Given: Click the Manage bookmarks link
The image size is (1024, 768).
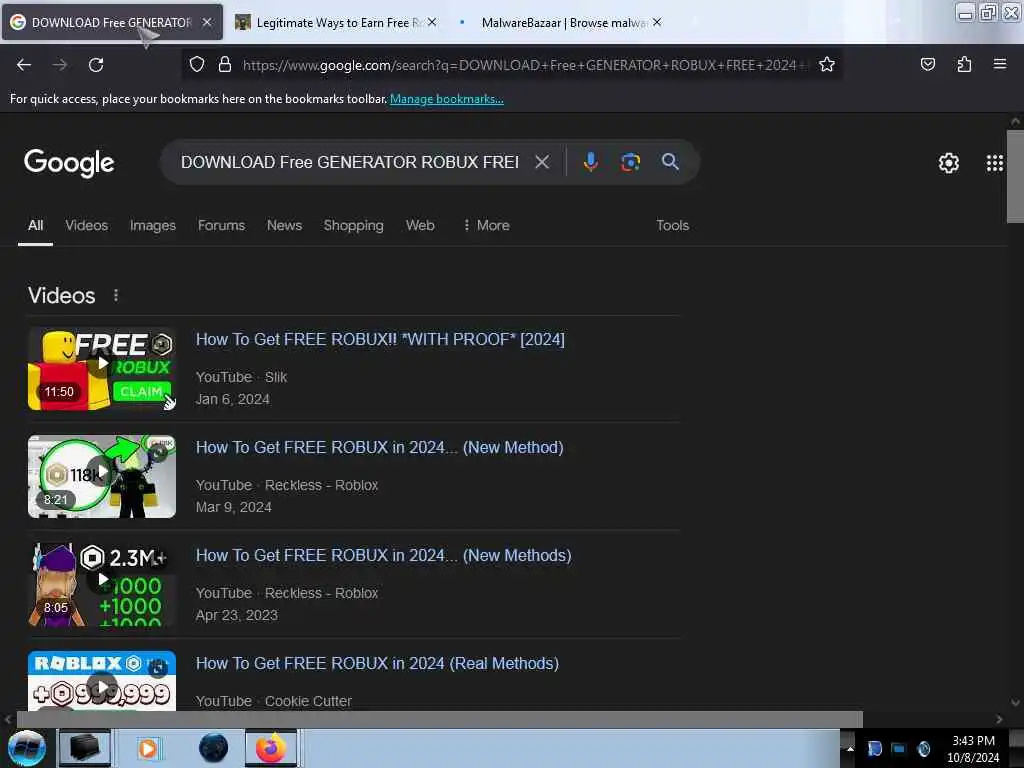Looking at the screenshot, I should coord(447,99).
